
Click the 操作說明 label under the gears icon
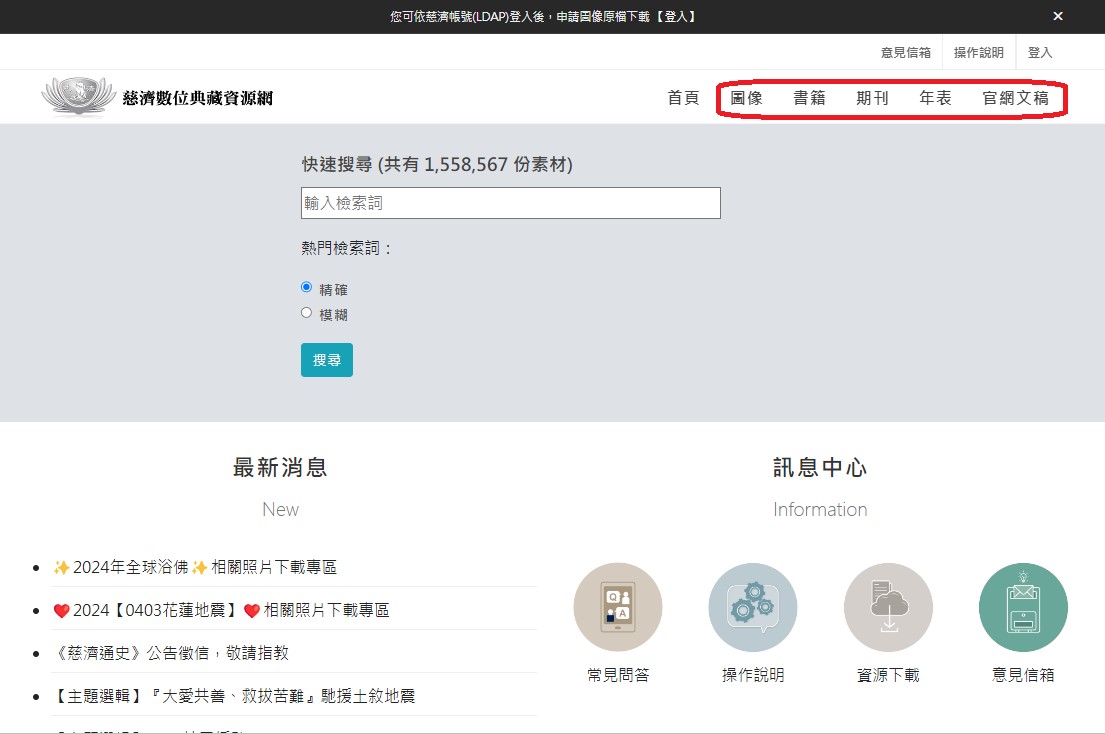pos(753,675)
